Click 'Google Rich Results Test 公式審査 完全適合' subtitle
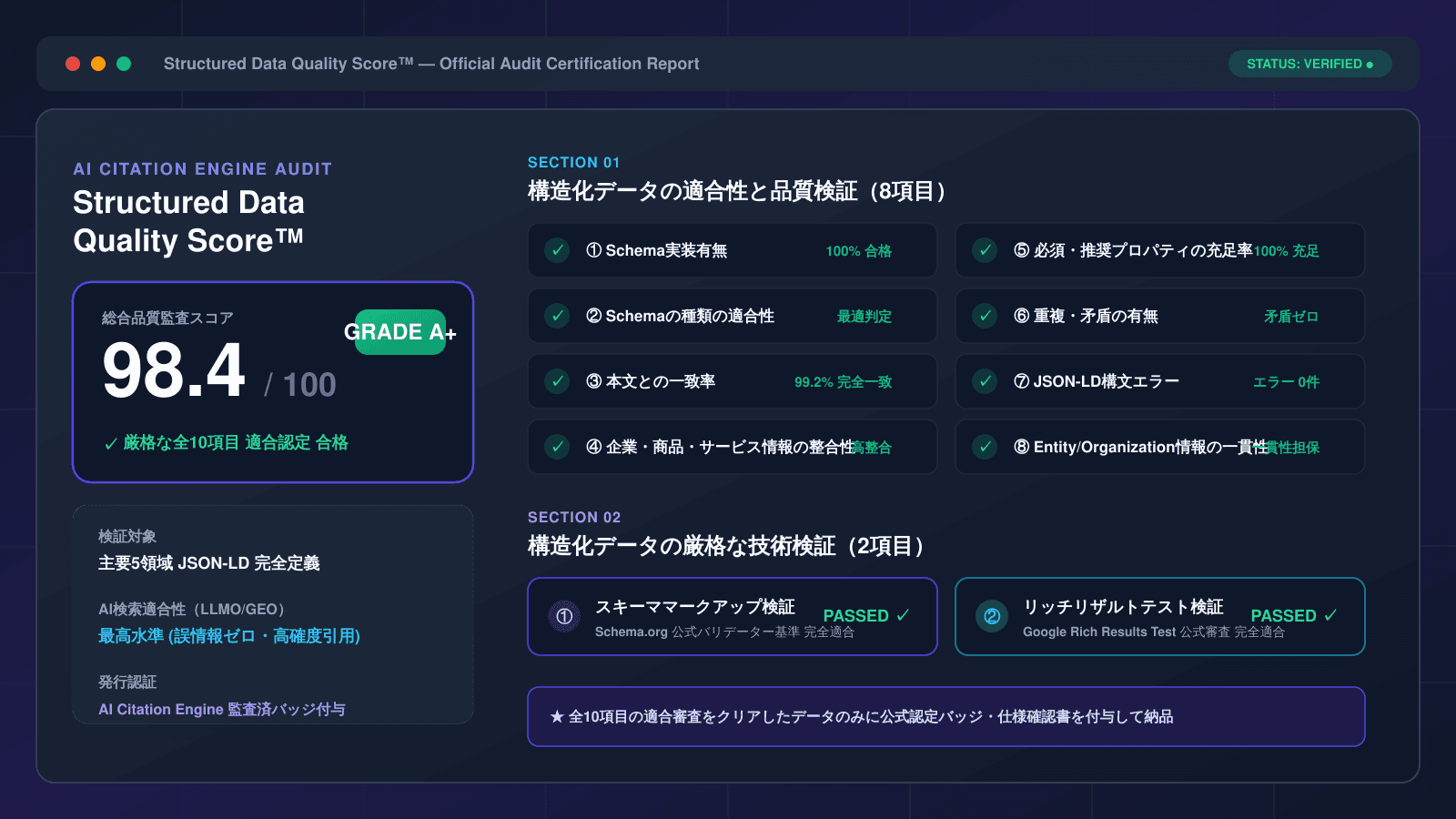This screenshot has width=1456, height=819. click(1154, 632)
